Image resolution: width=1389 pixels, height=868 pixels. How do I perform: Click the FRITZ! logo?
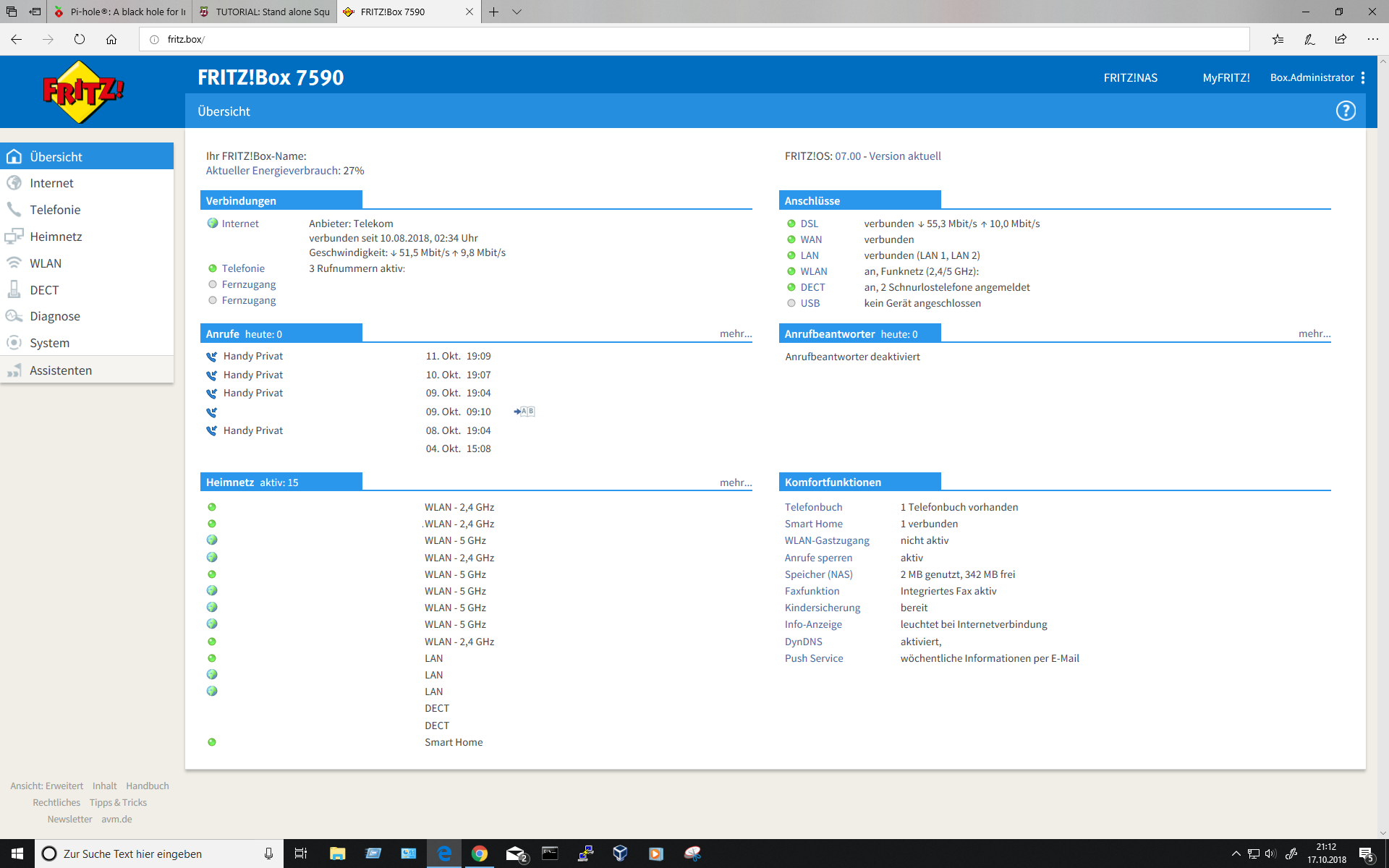pyautogui.click(x=83, y=92)
